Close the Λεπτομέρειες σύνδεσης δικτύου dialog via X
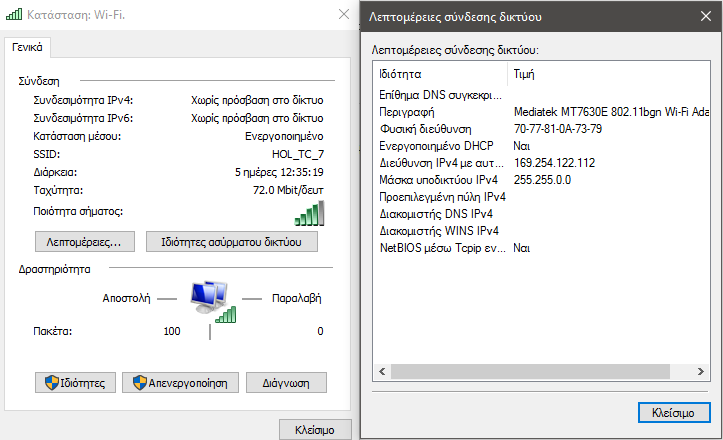This screenshot has width=723, height=440. pos(705,16)
